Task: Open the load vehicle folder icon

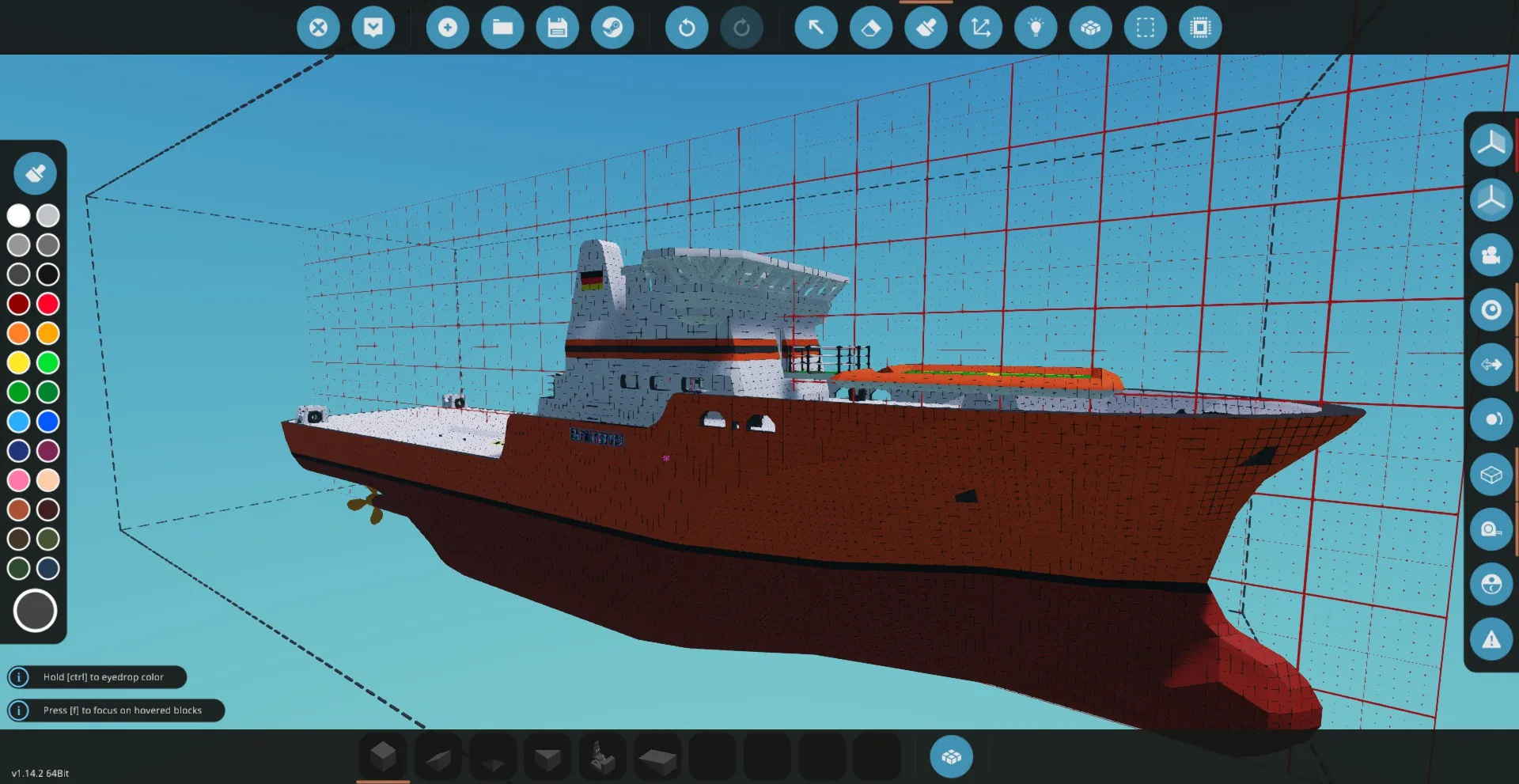Action: (502, 28)
